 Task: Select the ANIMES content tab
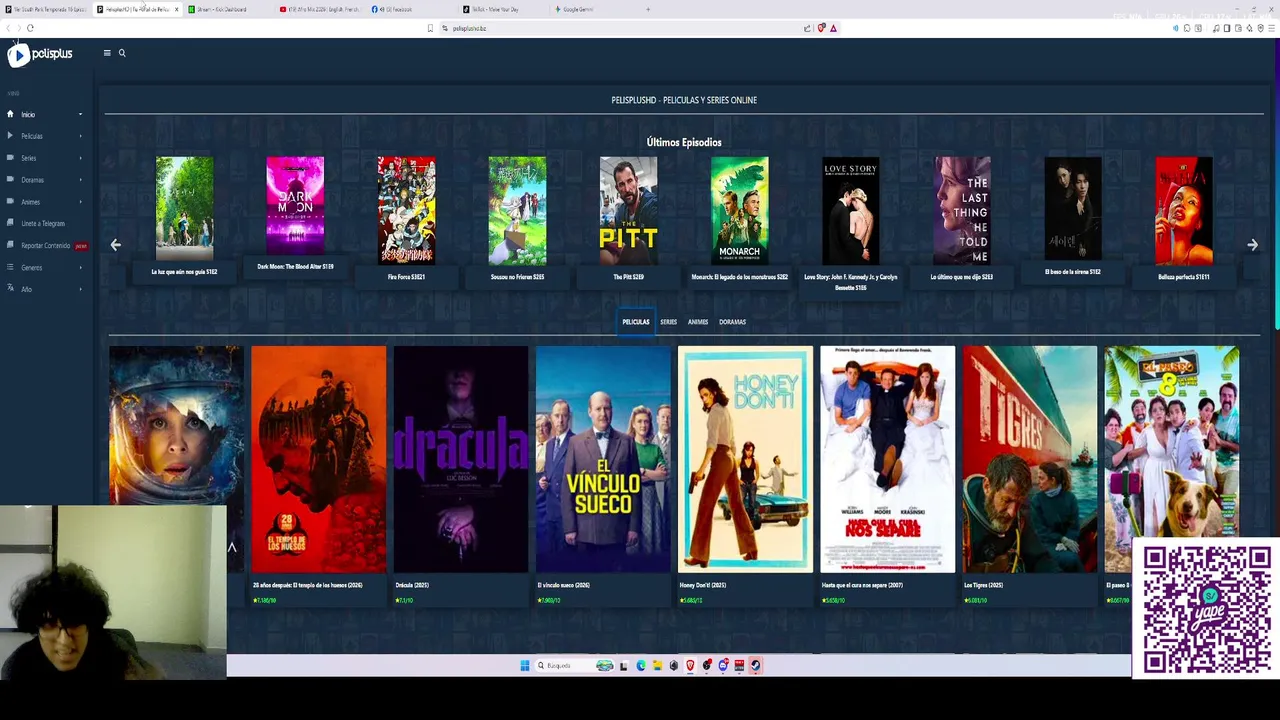[x=698, y=322]
